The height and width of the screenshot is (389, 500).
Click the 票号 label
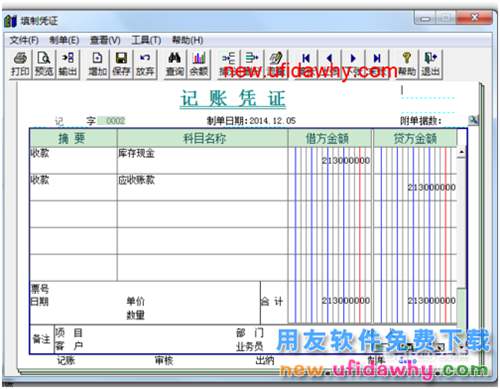(x=40, y=289)
